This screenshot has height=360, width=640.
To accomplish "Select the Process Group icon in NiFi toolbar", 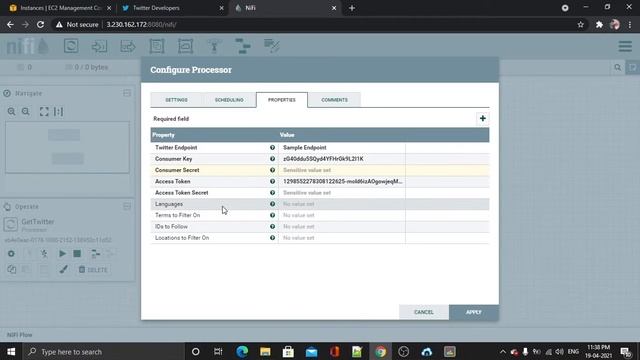I will [157, 46].
